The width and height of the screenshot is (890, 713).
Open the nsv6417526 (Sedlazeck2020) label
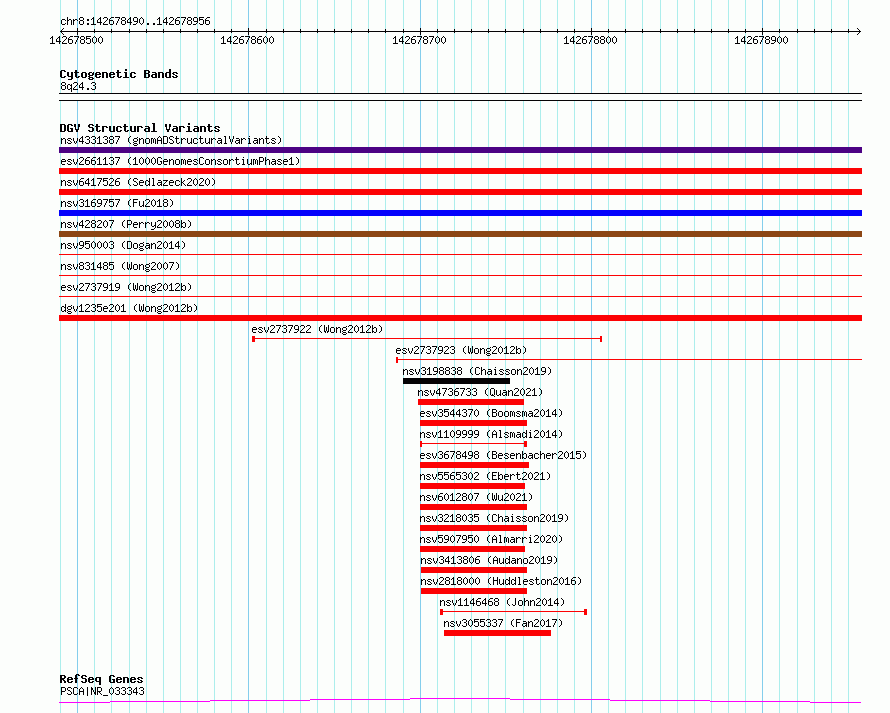(x=138, y=182)
